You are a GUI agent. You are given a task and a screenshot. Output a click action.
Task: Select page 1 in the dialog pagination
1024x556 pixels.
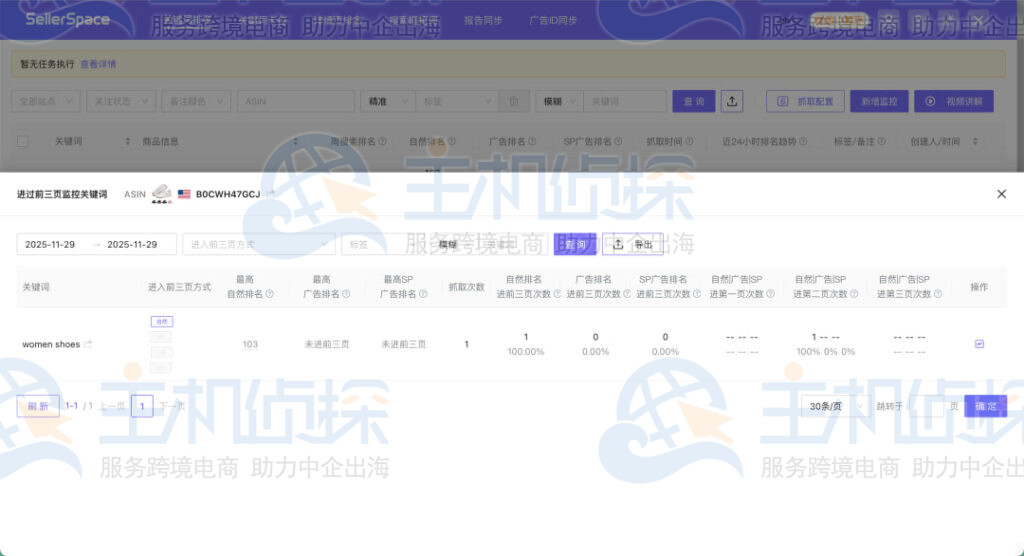pyautogui.click(x=142, y=406)
